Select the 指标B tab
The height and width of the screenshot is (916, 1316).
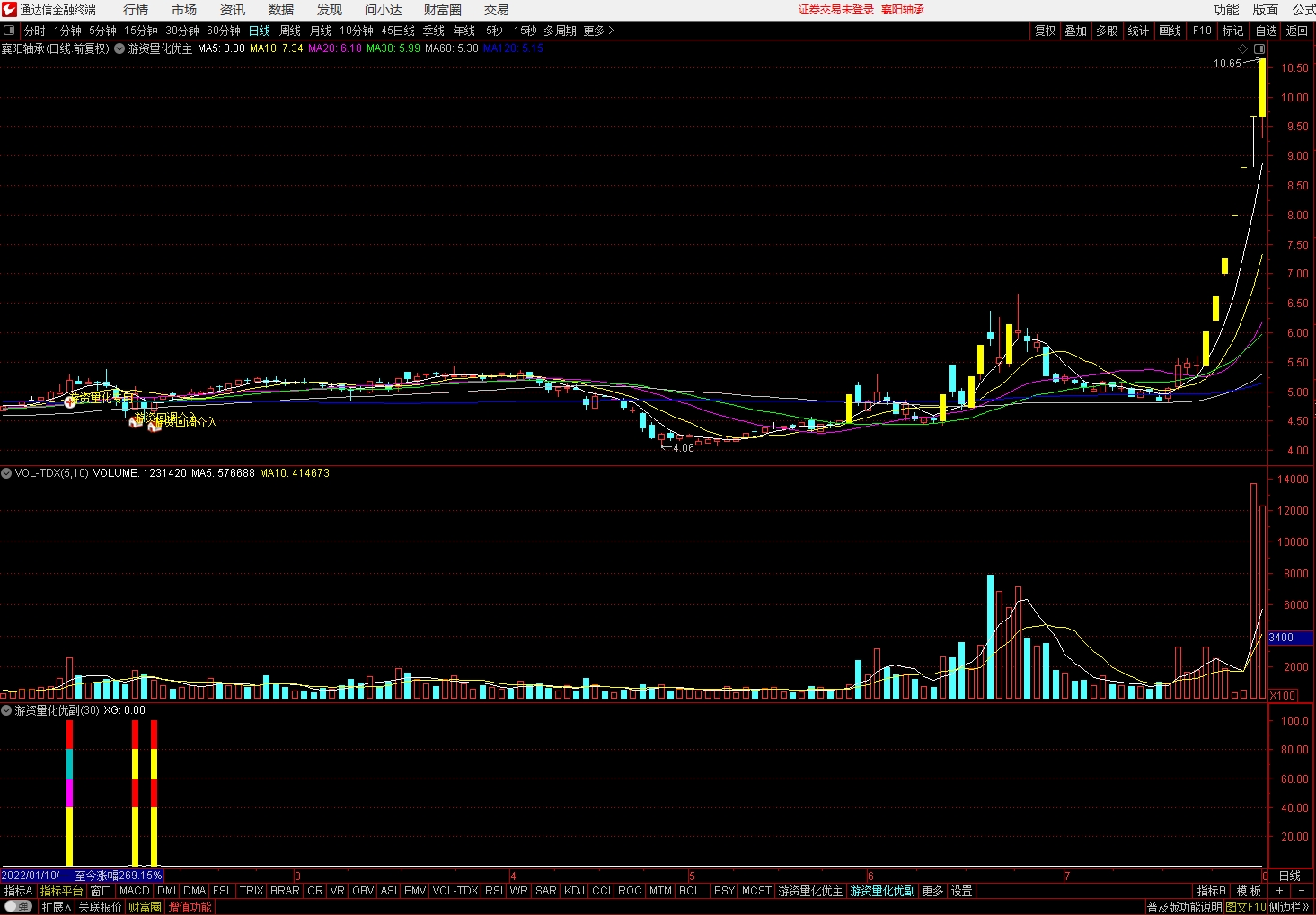click(1212, 891)
